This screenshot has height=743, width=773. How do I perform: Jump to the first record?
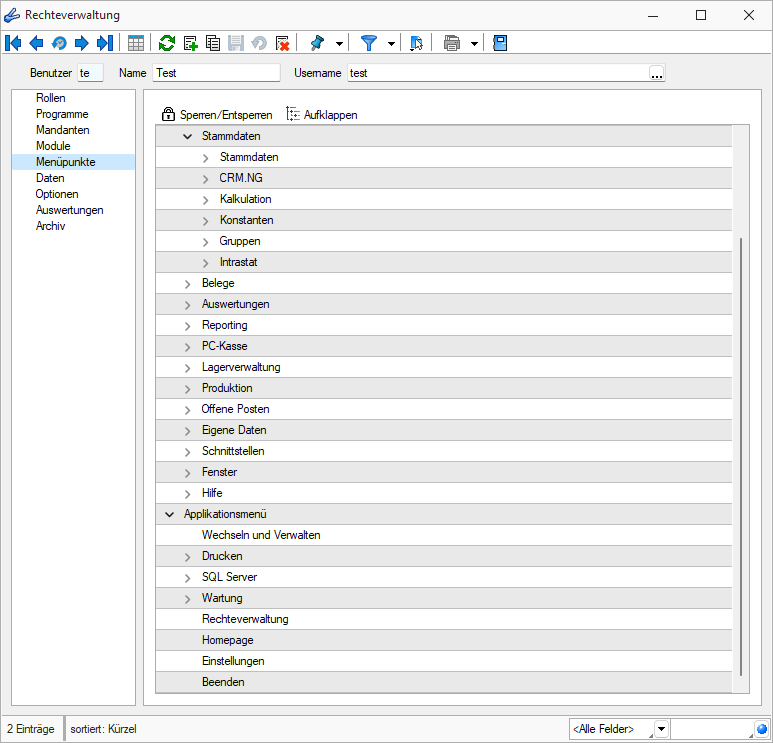coord(14,43)
